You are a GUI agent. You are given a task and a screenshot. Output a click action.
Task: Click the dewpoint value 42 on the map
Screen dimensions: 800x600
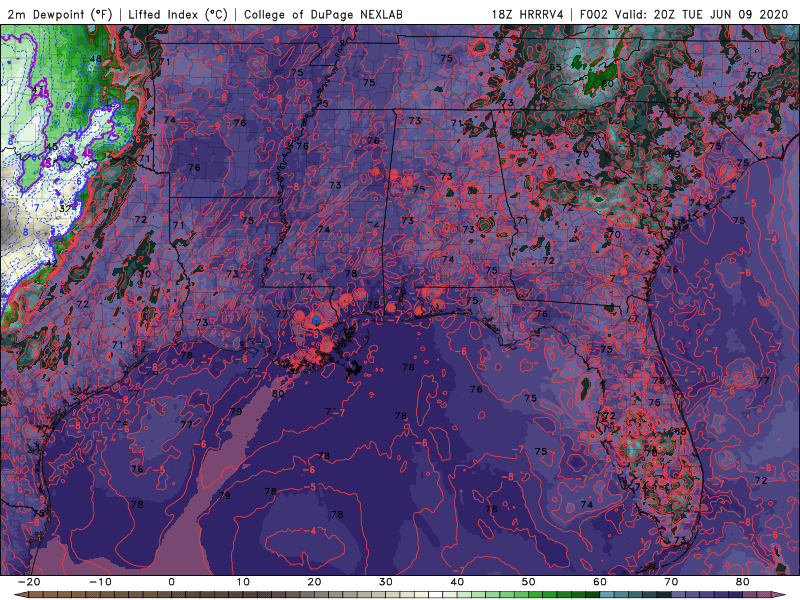point(52,263)
